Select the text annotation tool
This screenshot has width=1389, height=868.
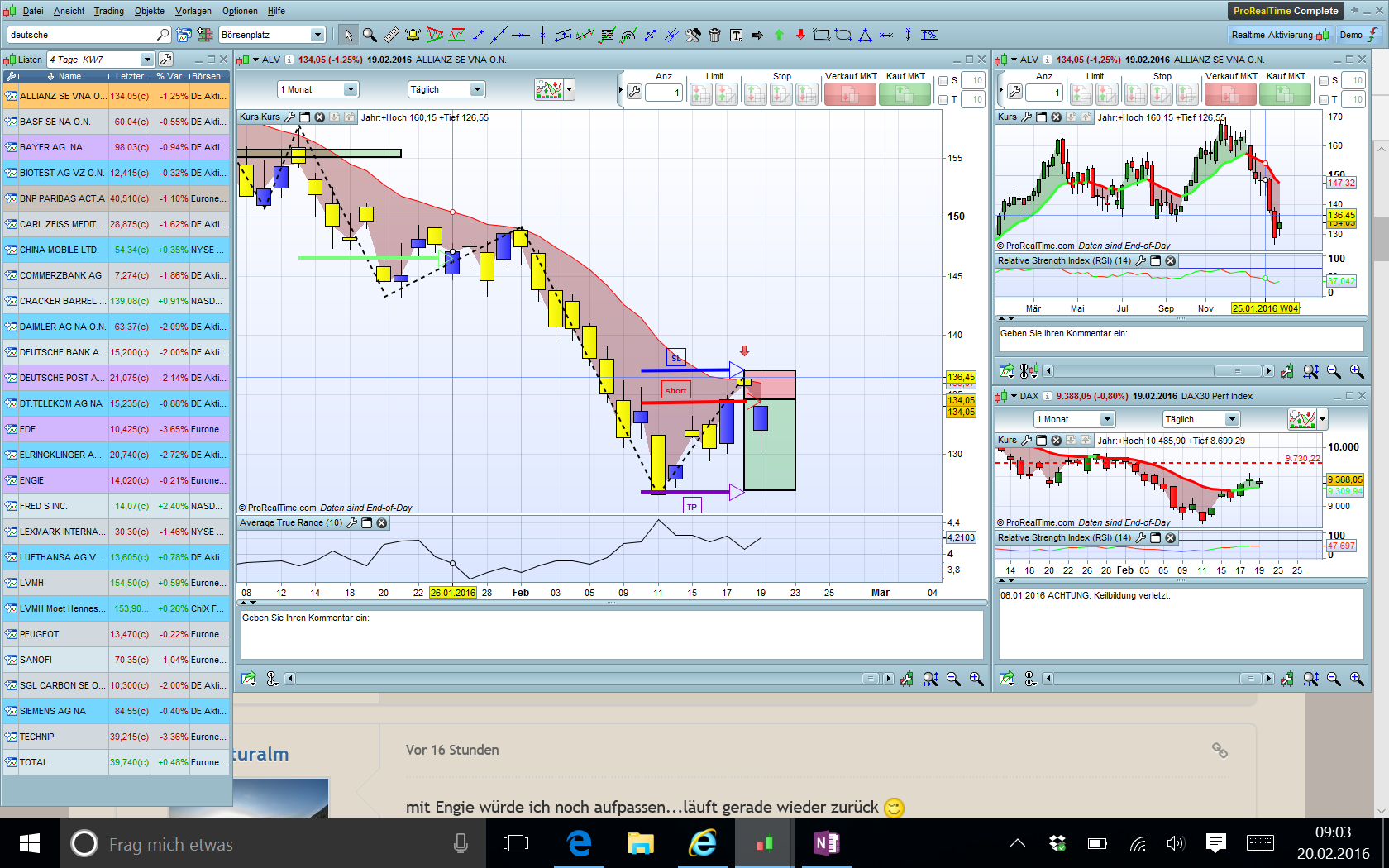(736, 35)
